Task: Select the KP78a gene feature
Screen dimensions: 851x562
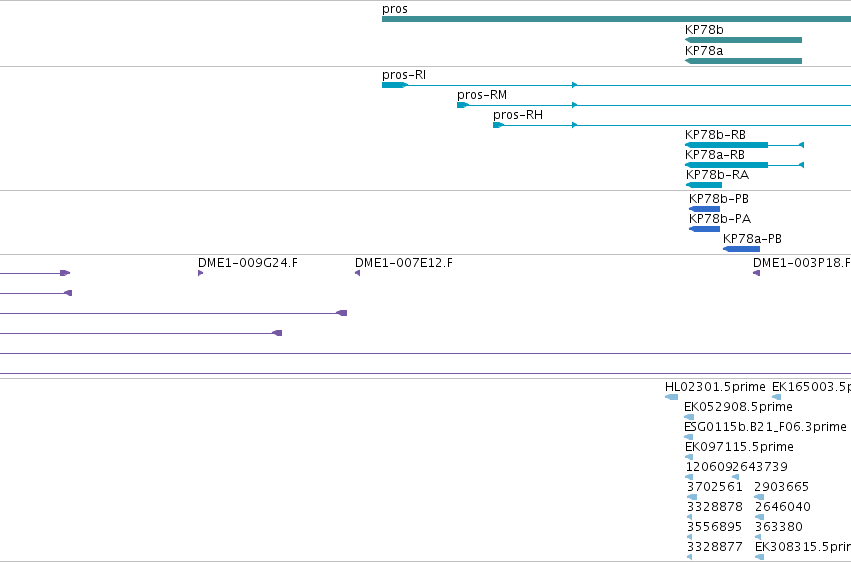Action: [x=744, y=61]
